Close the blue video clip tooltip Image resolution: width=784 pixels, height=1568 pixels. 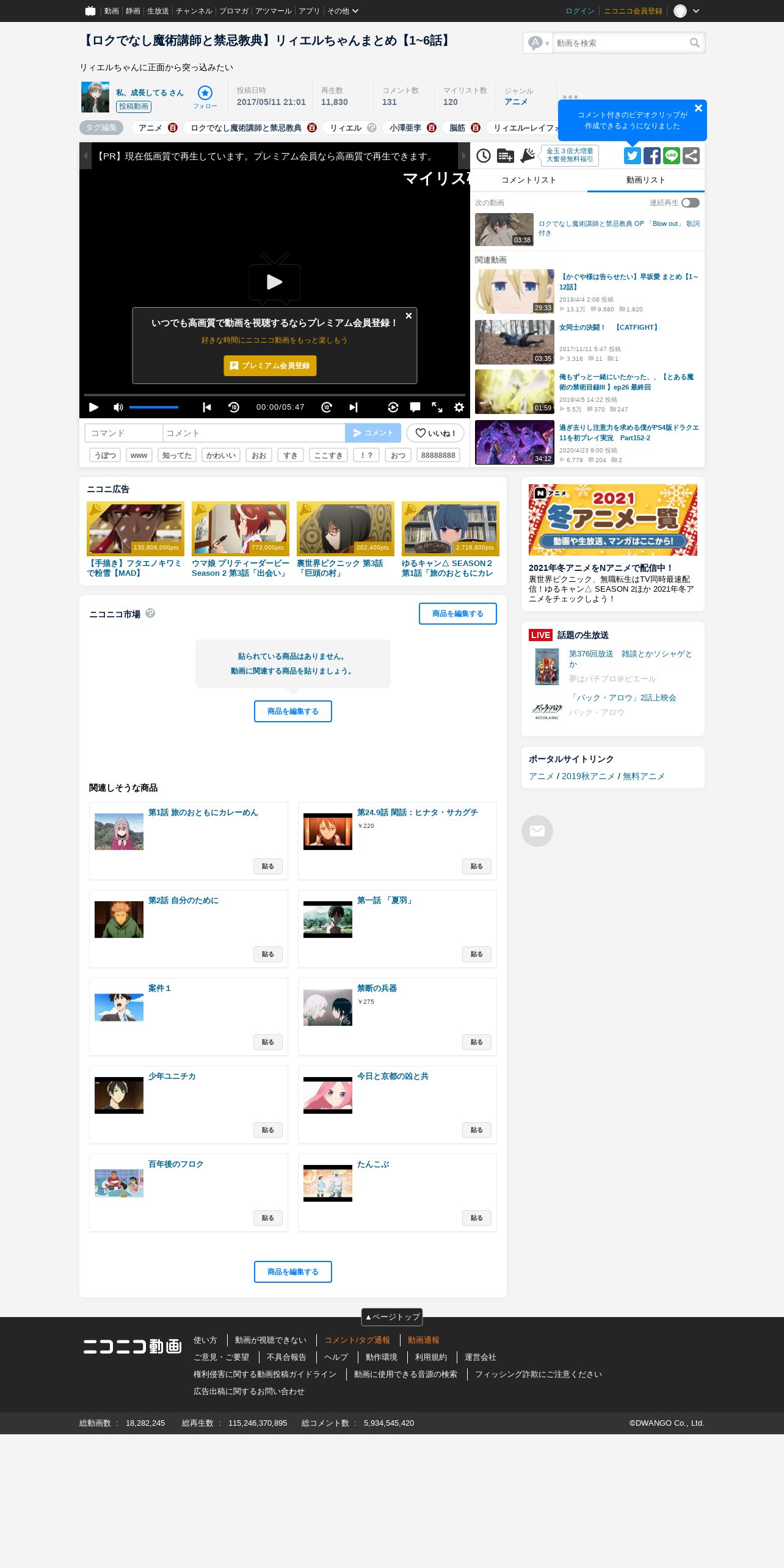coord(699,108)
